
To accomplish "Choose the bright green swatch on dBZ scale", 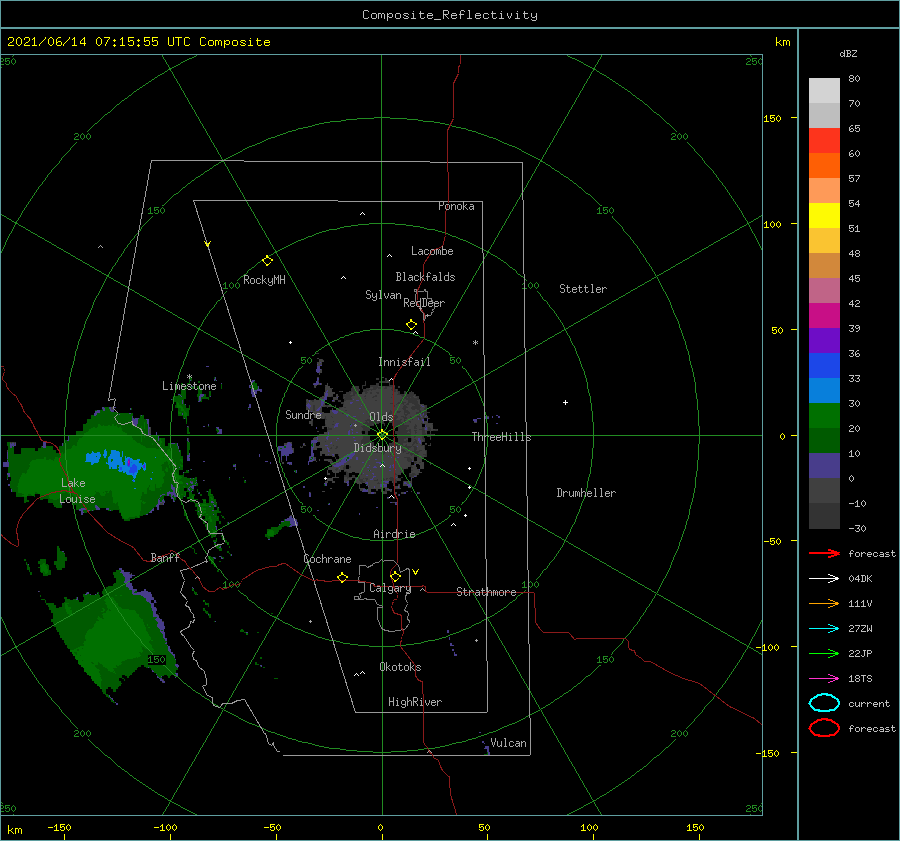I will click(824, 416).
